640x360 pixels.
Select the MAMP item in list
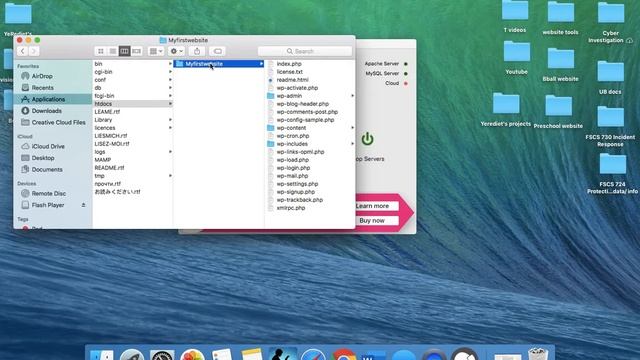click(103, 160)
